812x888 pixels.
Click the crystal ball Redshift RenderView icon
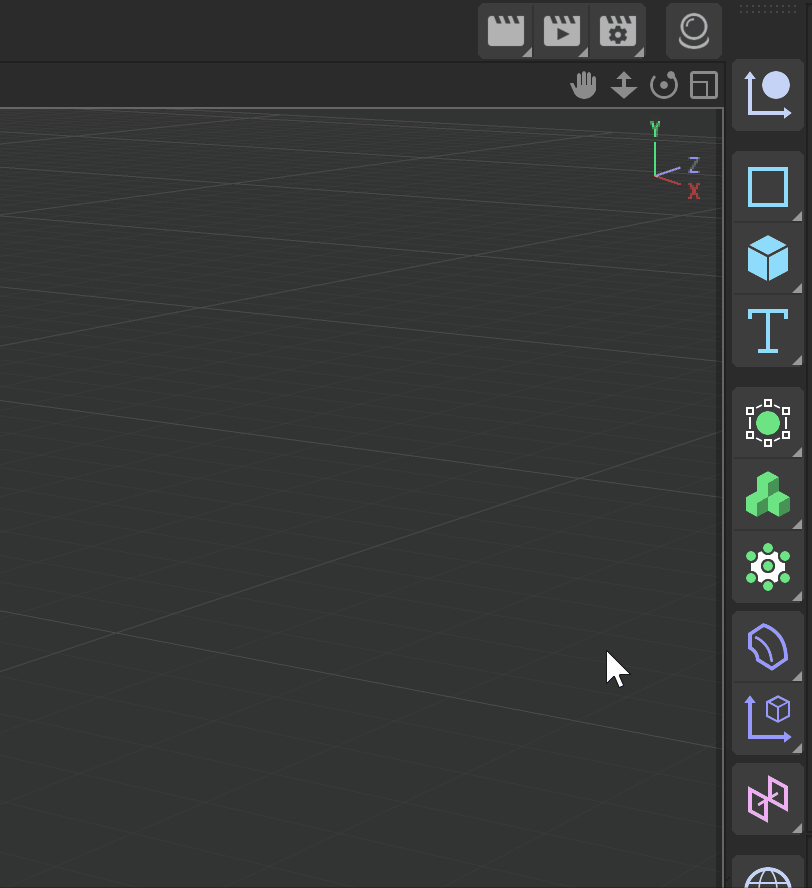[694, 31]
